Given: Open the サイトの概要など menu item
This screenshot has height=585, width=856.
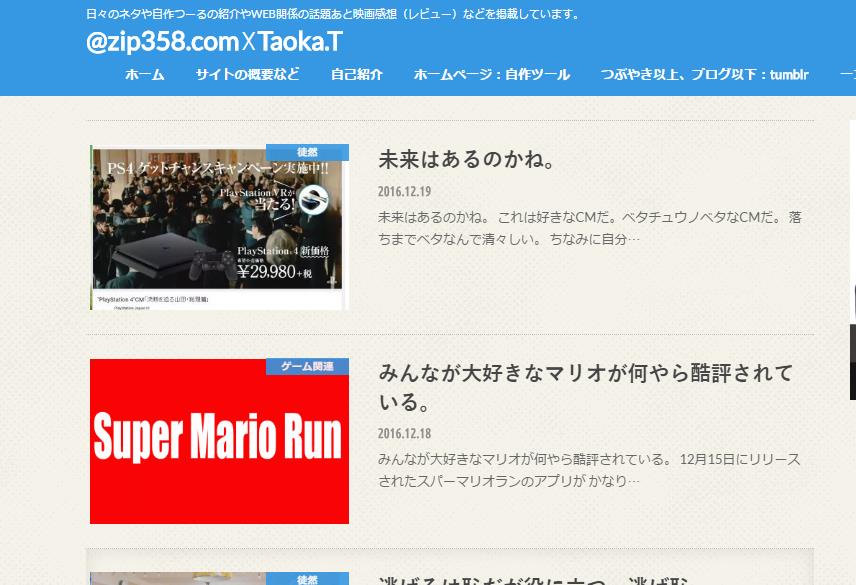Looking at the screenshot, I should click(247, 74).
